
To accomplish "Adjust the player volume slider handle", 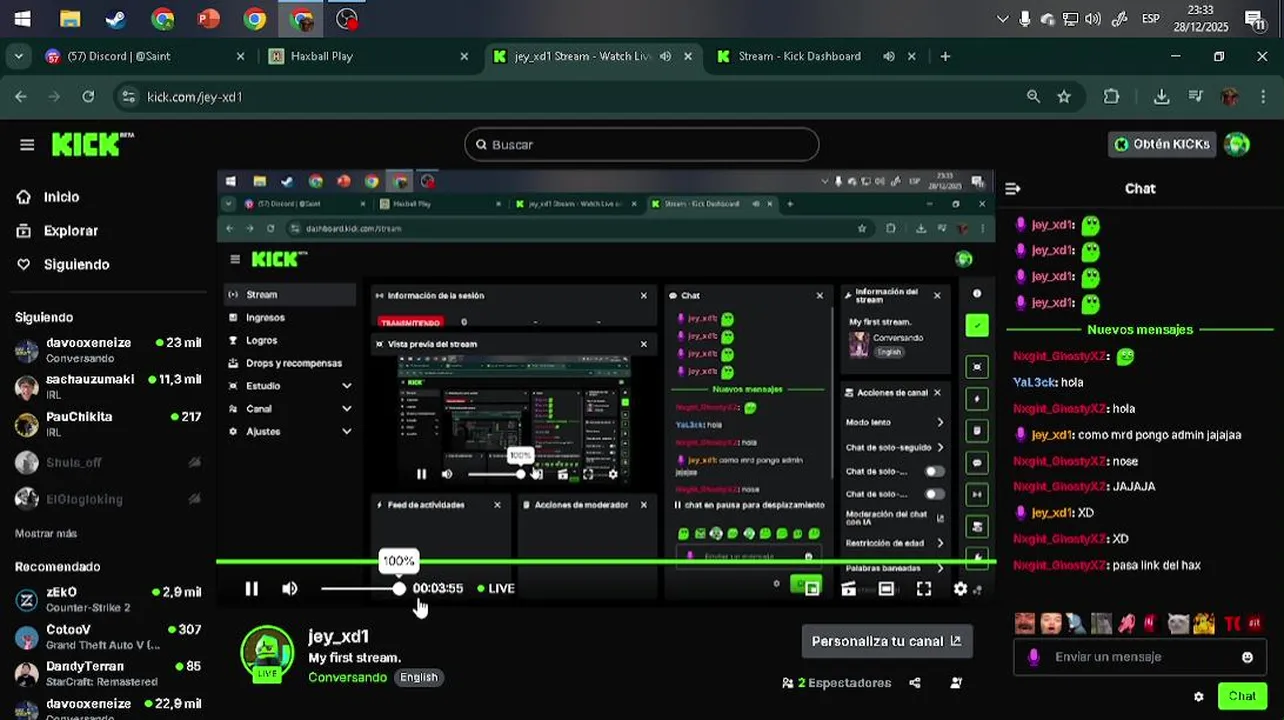I will point(399,589).
